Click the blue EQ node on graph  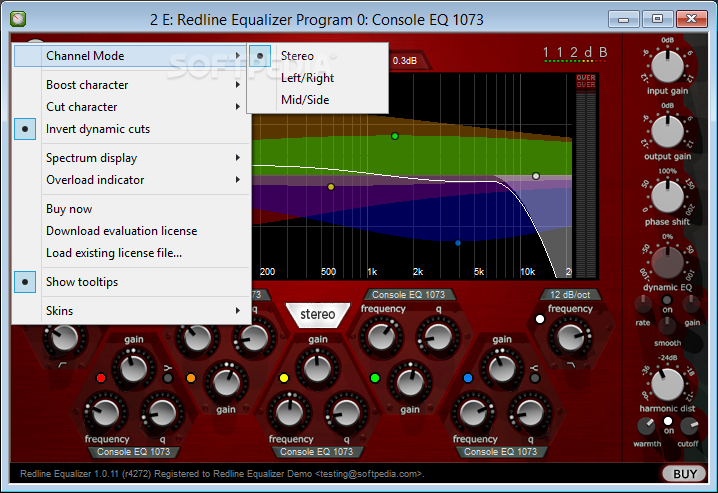[x=457, y=243]
